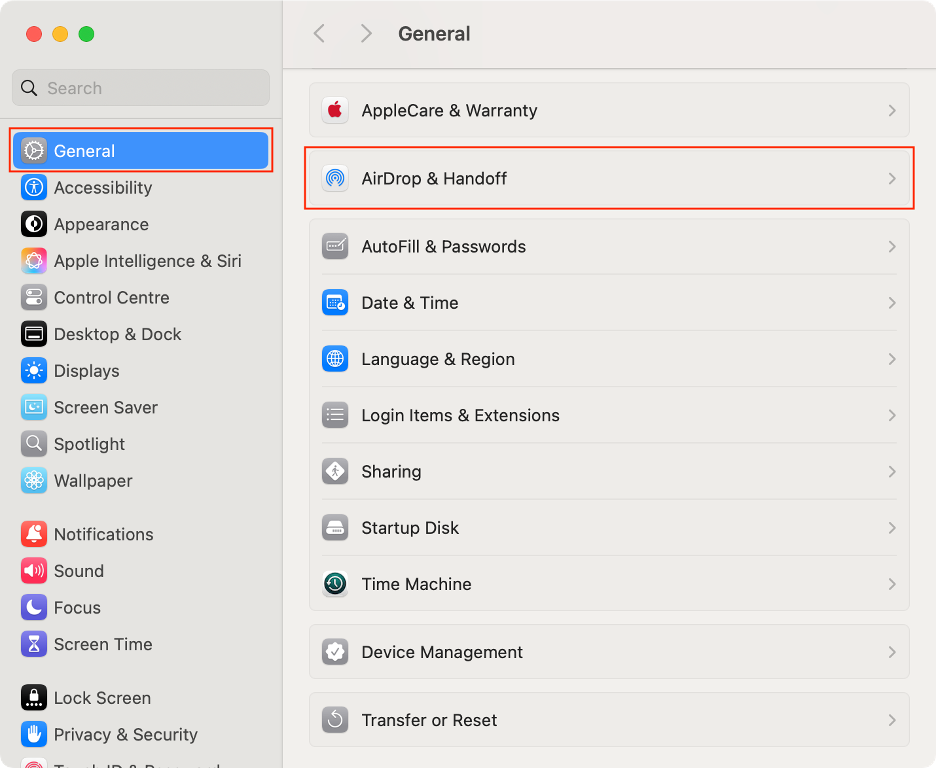
Task: Click the Screen Time hourglass icon
Action: click(34, 644)
